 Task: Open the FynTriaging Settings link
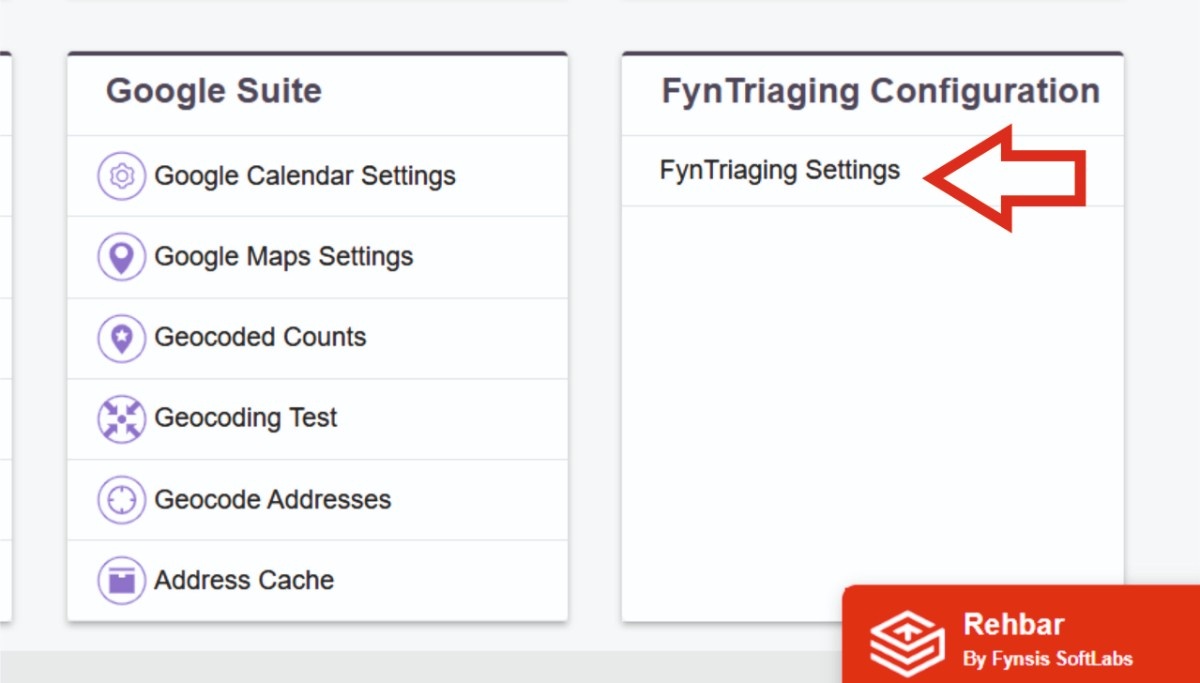pyautogui.click(x=780, y=171)
